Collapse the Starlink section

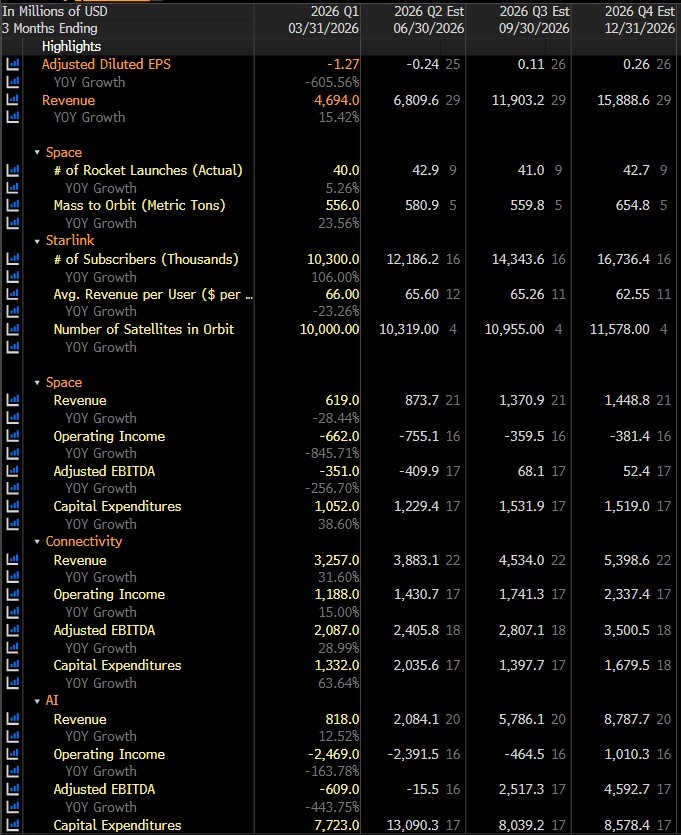(x=37, y=241)
